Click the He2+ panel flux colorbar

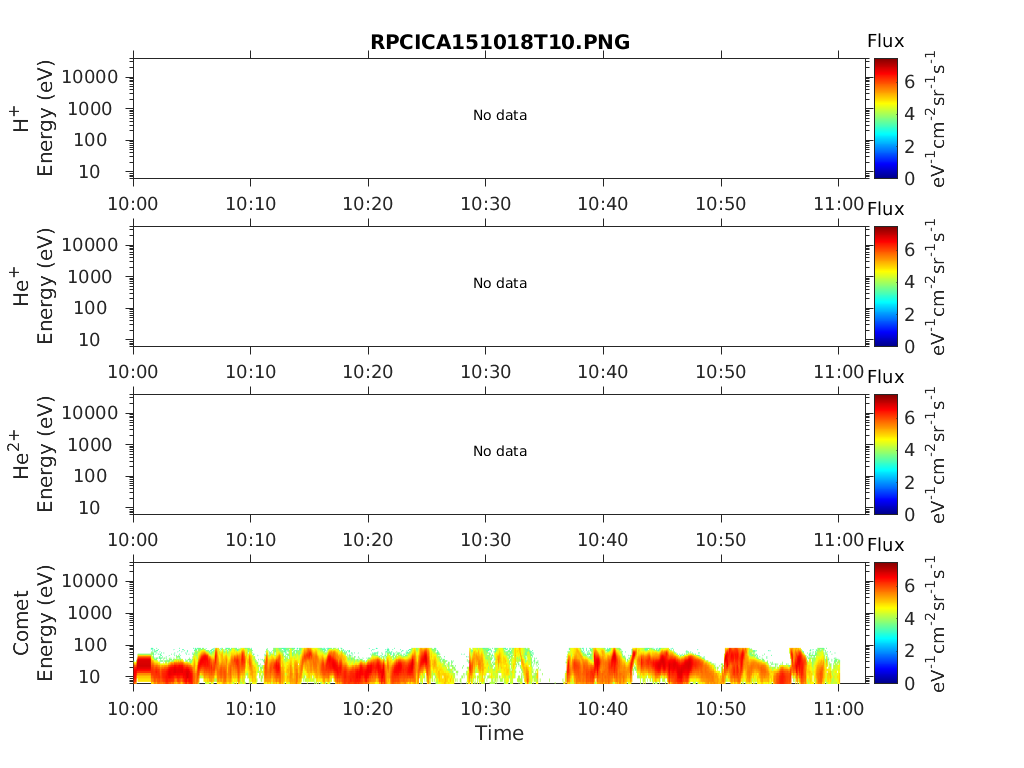886,454
